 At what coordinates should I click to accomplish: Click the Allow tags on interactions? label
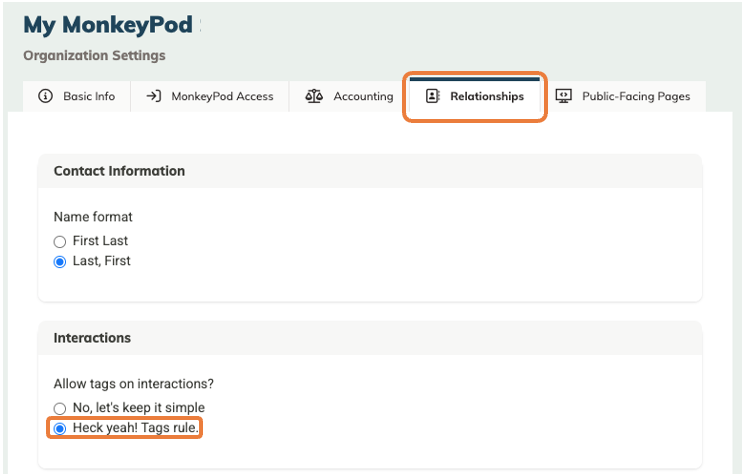pos(133,384)
